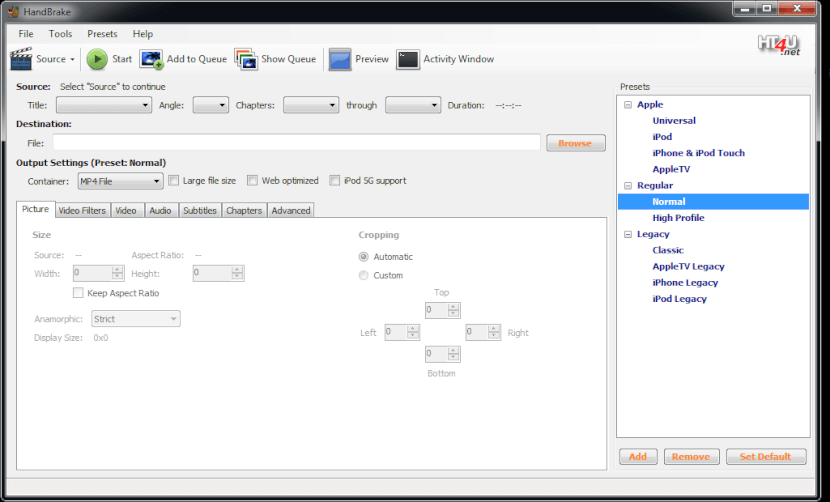Image resolution: width=830 pixels, height=502 pixels.
Task: Click the Show Queue icon
Action: point(246,59)
